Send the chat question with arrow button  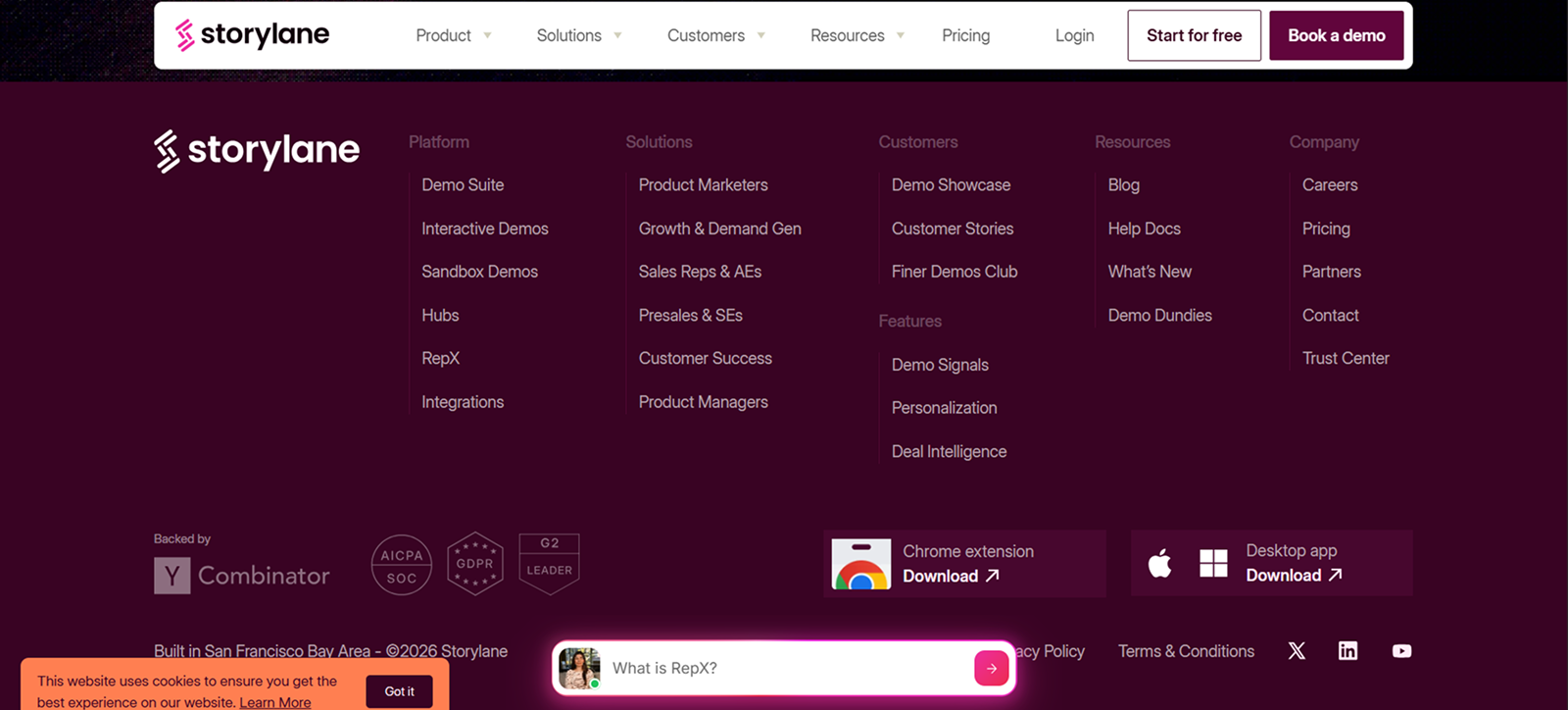click(x=992, y=669)
